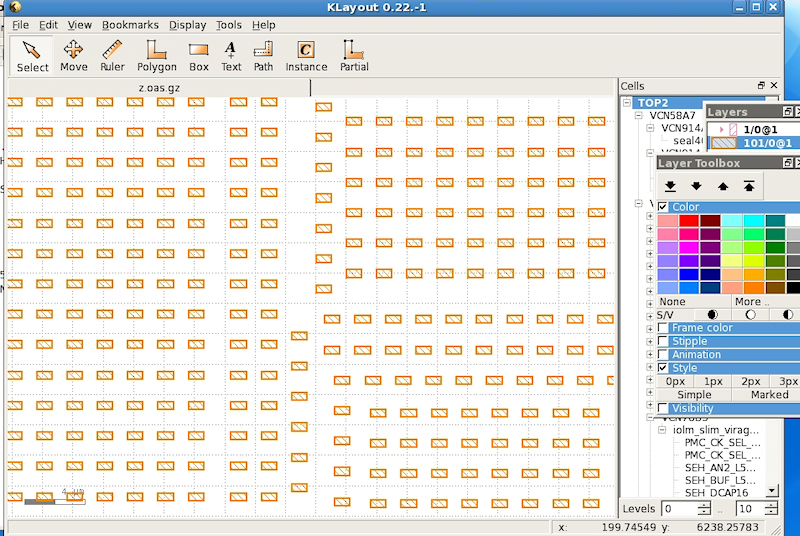Collapse the iolm_slim_virag cell node

[663, 429]
